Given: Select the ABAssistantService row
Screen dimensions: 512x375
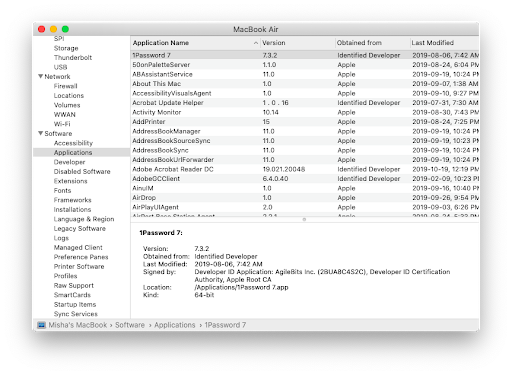Looking at the screenshot, I should click(x=305, y=74).
